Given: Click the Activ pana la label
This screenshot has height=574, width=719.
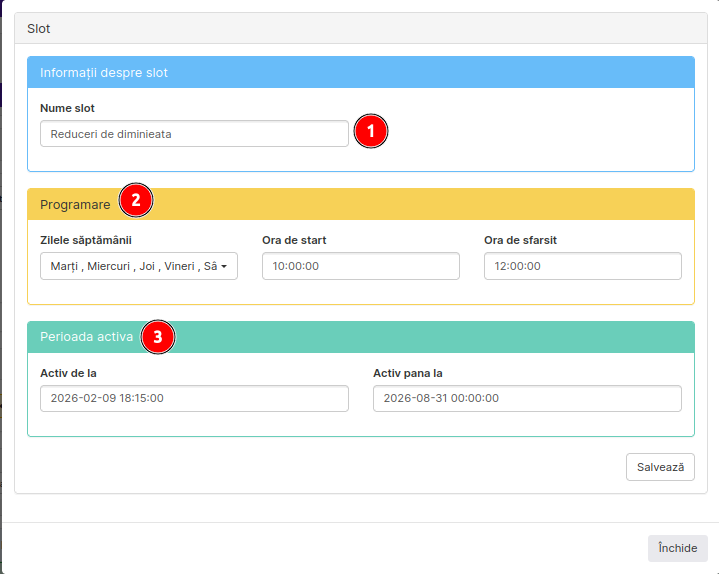Looking at the screenshot, I should click(408, 373).
